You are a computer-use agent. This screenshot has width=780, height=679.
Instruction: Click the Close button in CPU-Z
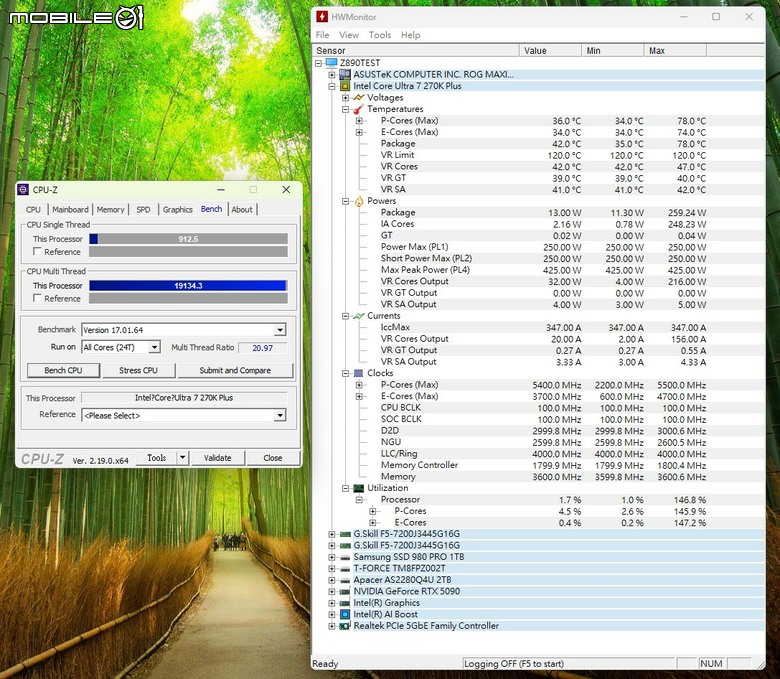273,458
